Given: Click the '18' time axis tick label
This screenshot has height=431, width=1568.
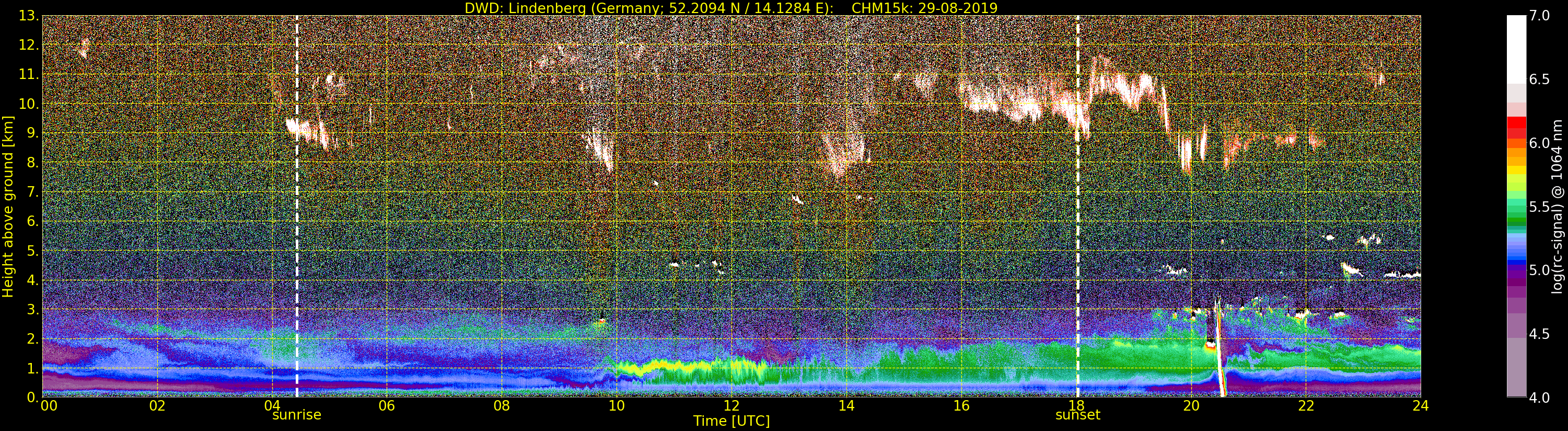Looking at the screenshot, I should click(x=1076, y=406).
